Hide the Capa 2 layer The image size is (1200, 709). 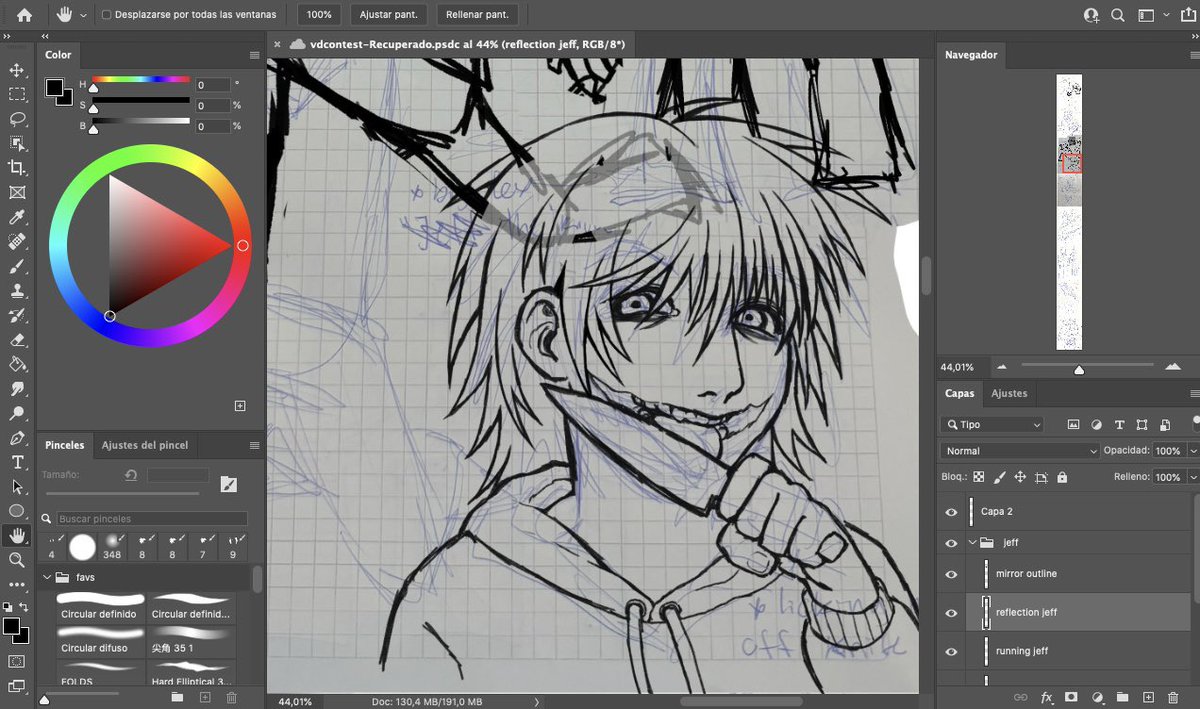click(951, 511)
